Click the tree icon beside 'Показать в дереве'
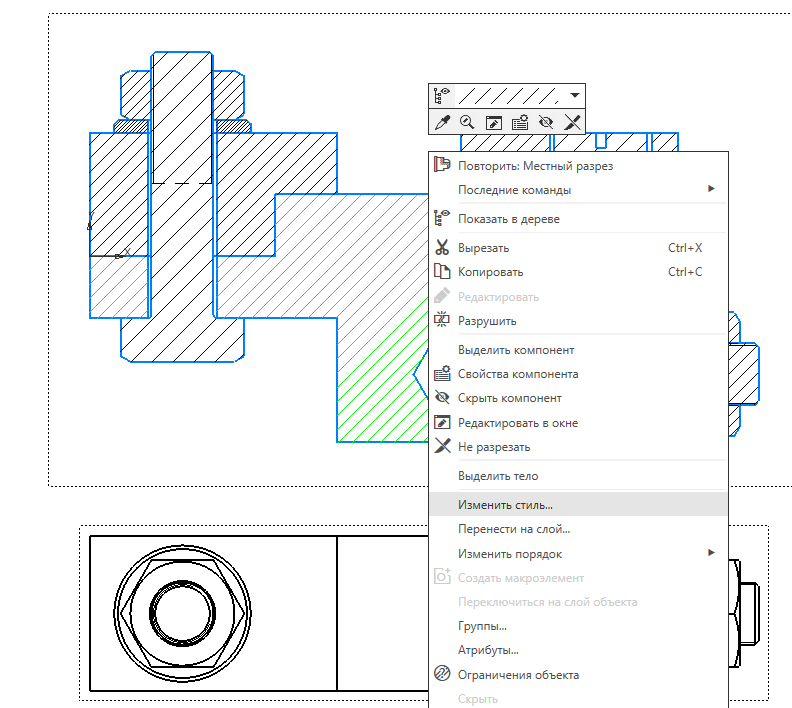Viewport: 792px width, 708px height. pyautogui.click(x=442, y=218)
